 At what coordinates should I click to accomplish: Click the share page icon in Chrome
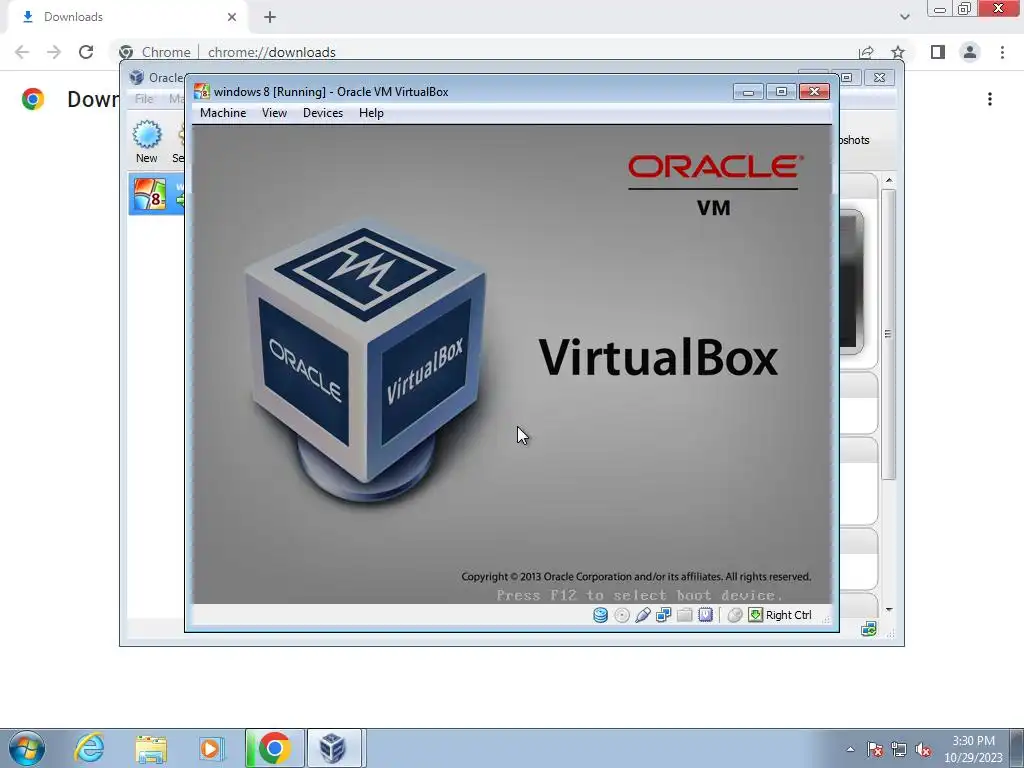click(x=866, y=52)
